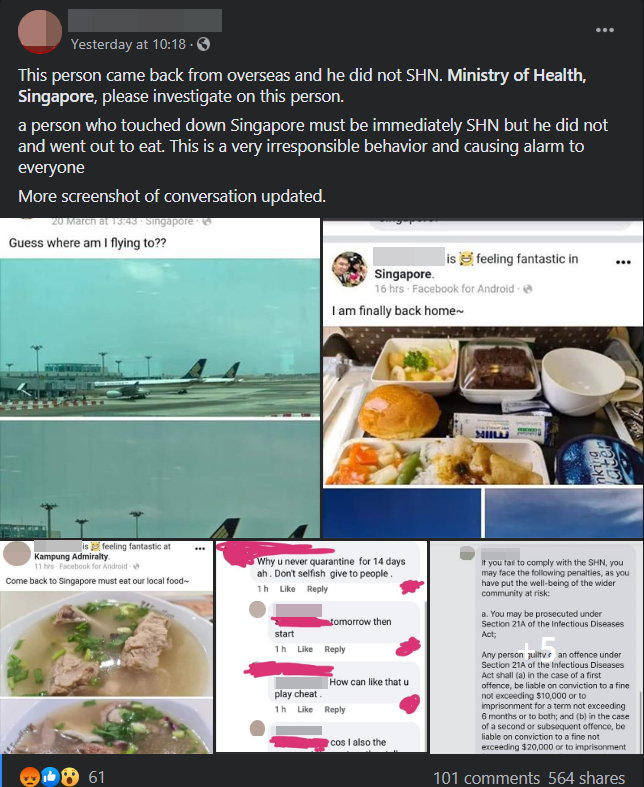Click the poster's profile picture
Viewport: 644px width, 787px height.
pos(40,31)
